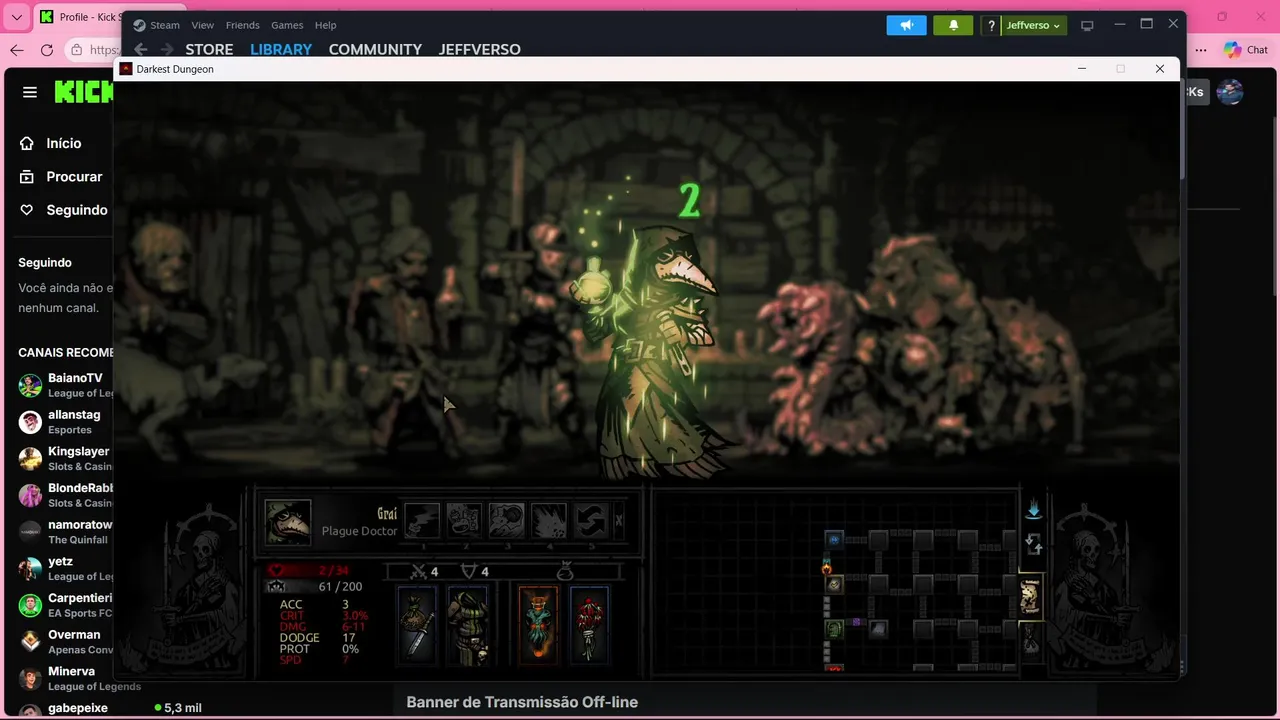Open the Chat button in browser toolbar
1280x720 pixels.
click(x=1246, y=50)
